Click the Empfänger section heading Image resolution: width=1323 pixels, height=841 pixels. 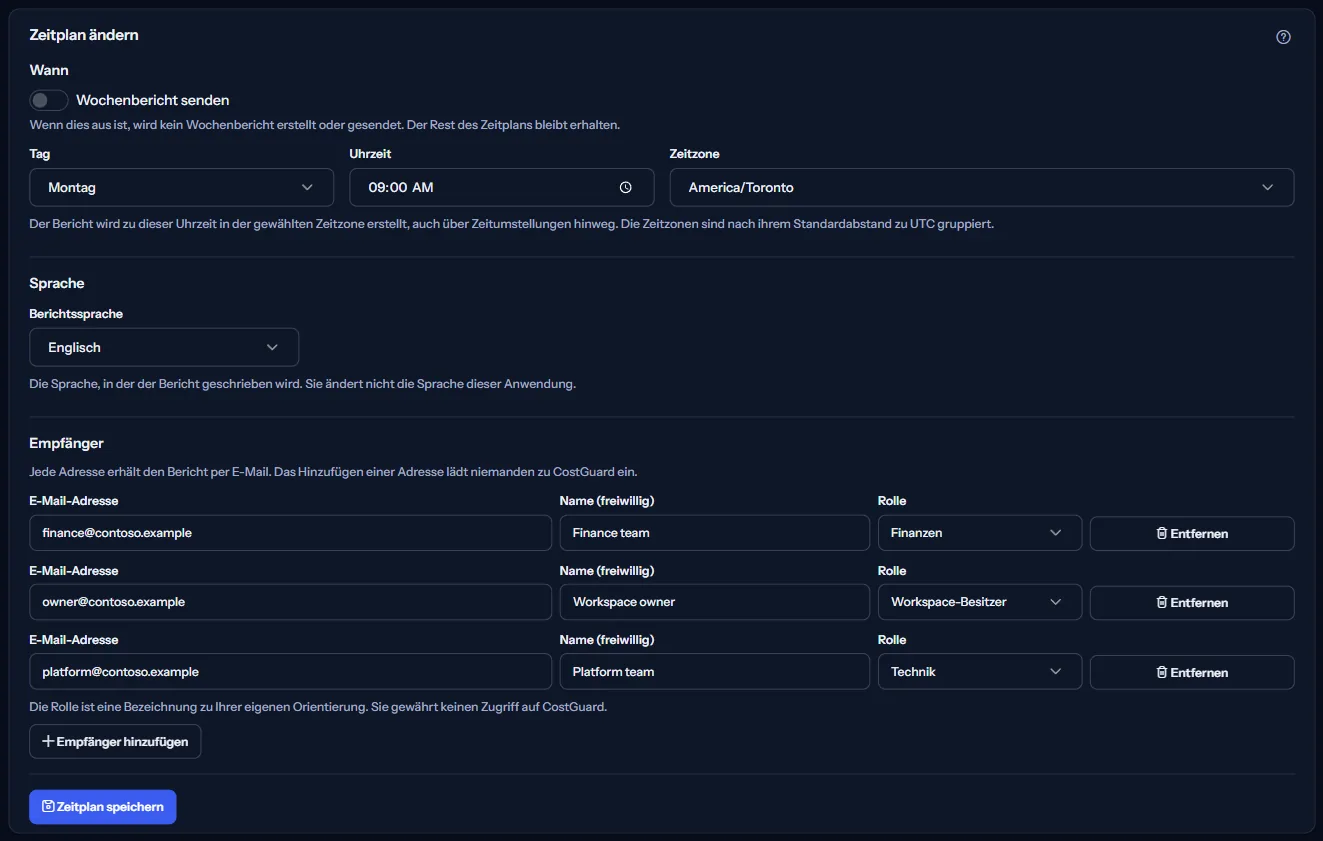[67, 443]
